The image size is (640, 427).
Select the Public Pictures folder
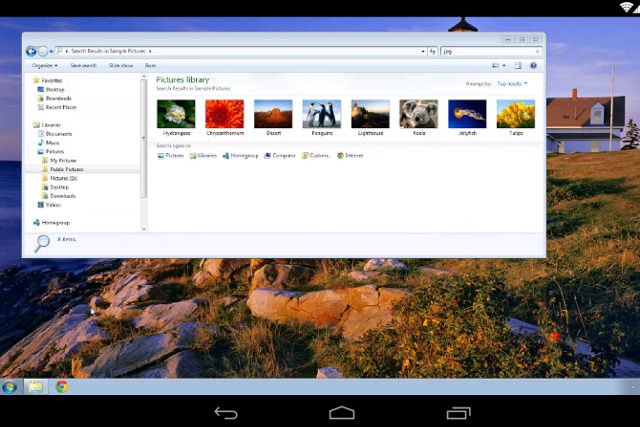62,169
